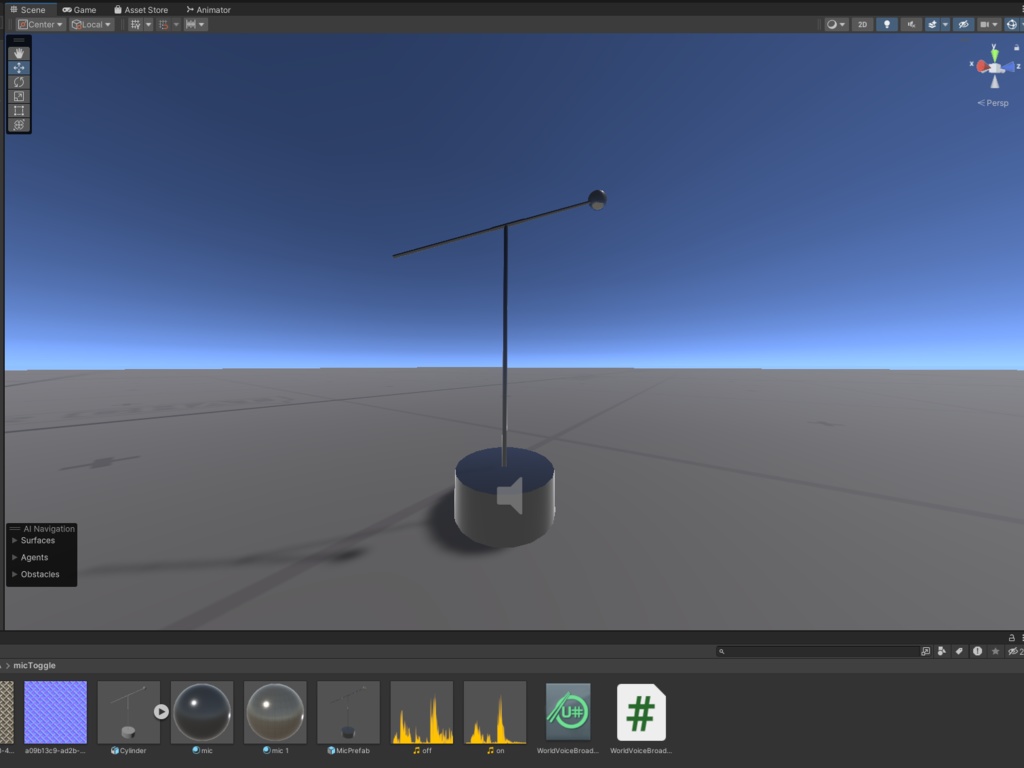Select the Rect transform tool

click(18, 110)
